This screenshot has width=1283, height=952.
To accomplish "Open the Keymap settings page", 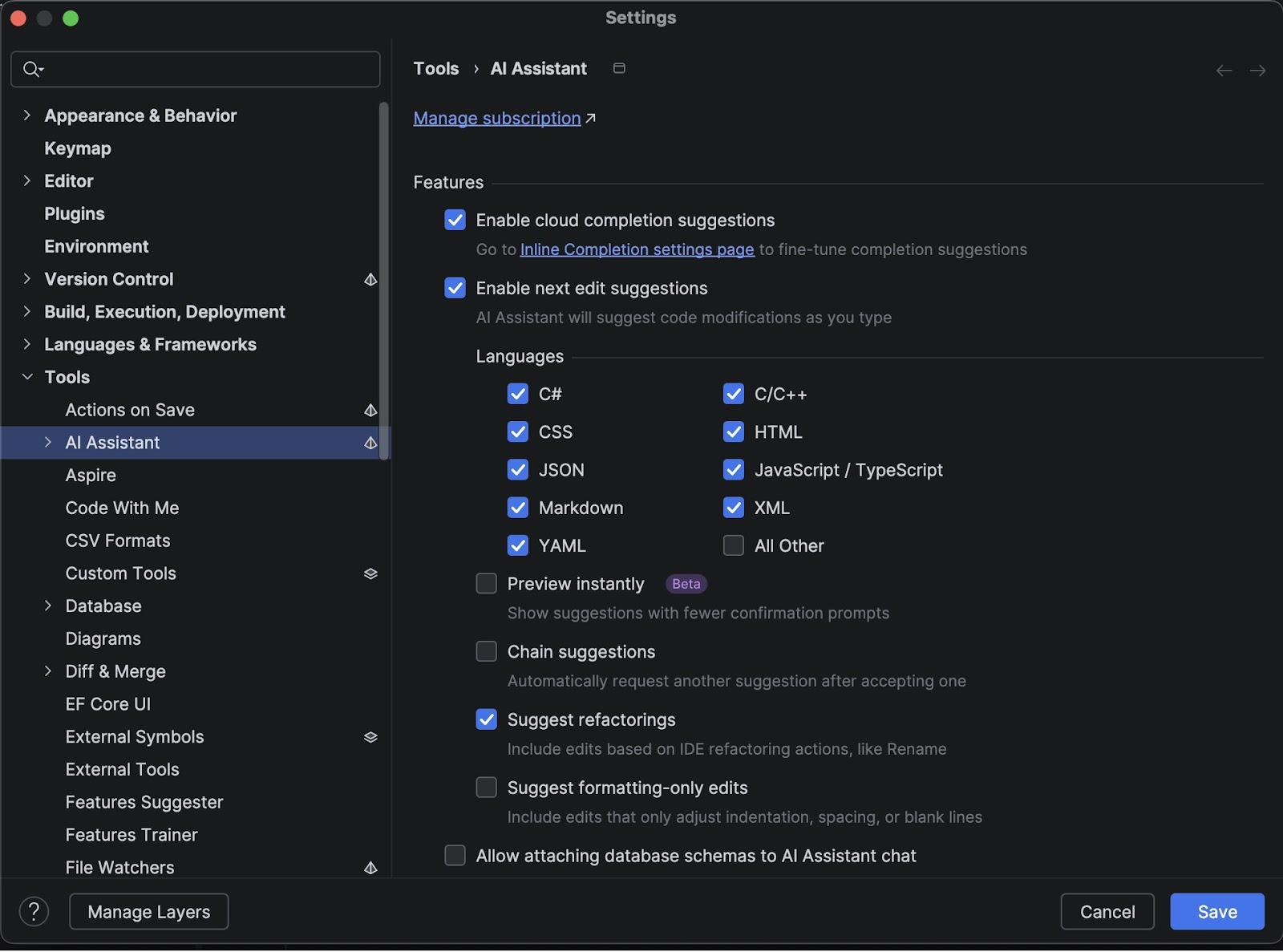I will [78, 148].
